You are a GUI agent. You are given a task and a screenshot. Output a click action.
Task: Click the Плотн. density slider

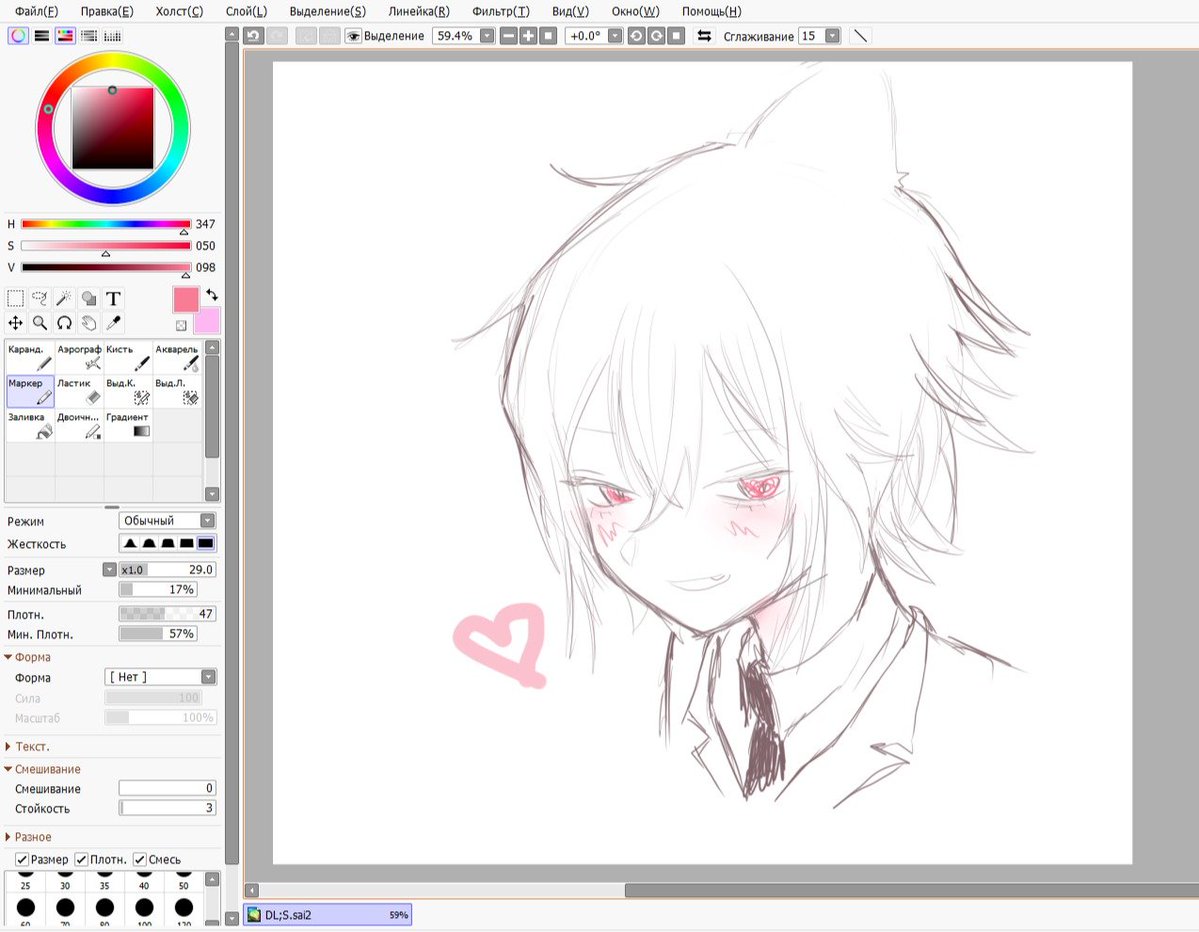(167, 613)
